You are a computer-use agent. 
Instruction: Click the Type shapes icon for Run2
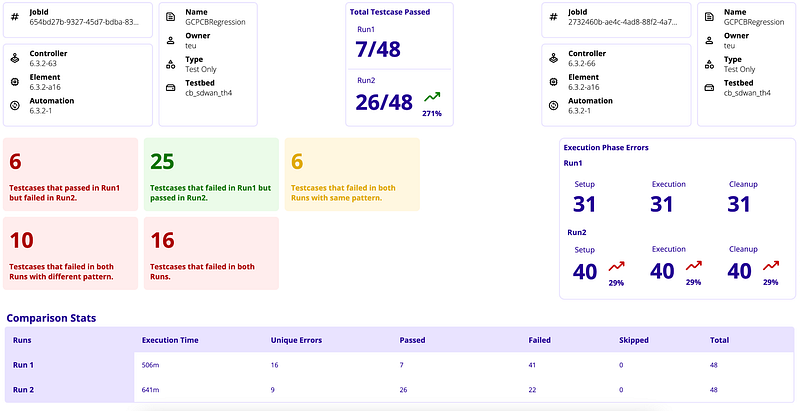click(709, 65)
